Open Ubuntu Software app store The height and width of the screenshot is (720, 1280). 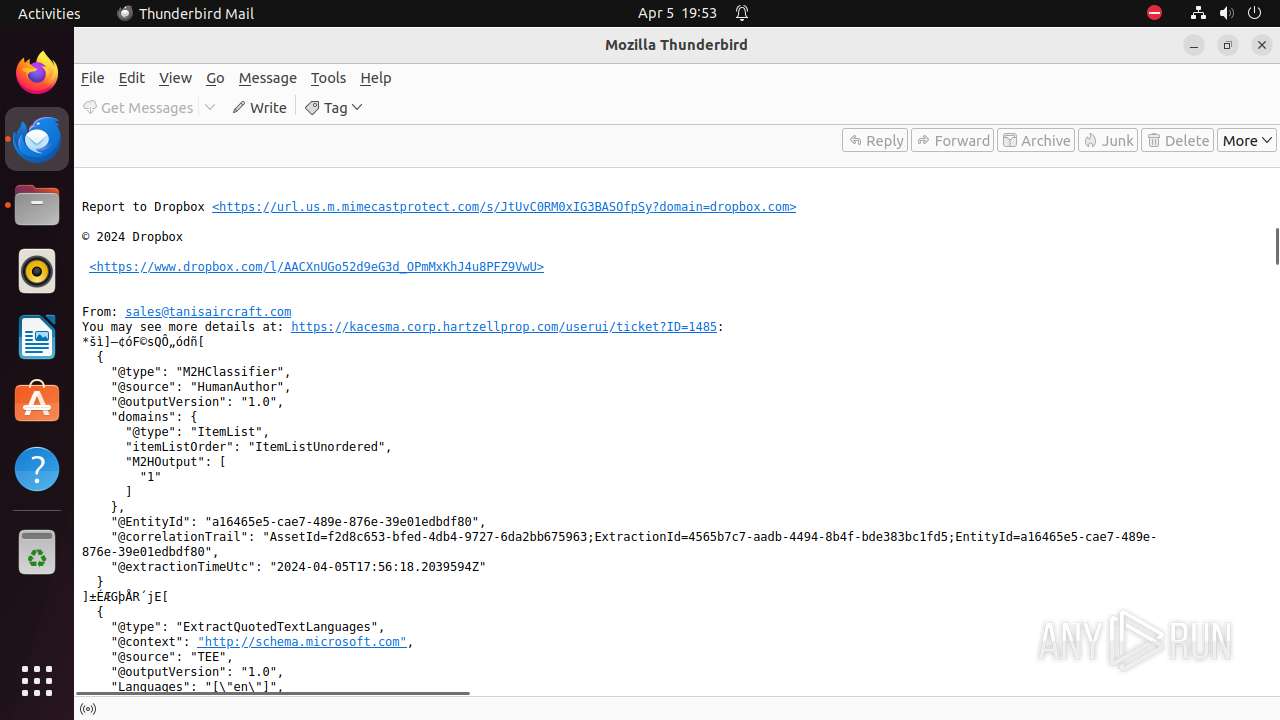click(37, 403)
